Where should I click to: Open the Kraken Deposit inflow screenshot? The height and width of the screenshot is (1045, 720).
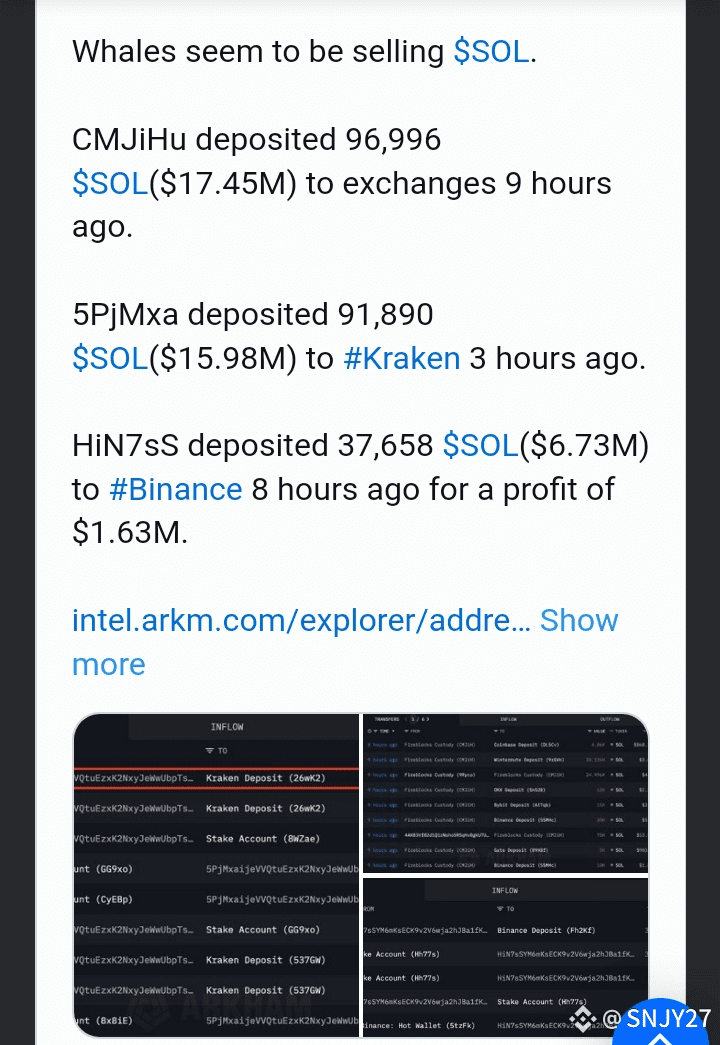[216, 875]
